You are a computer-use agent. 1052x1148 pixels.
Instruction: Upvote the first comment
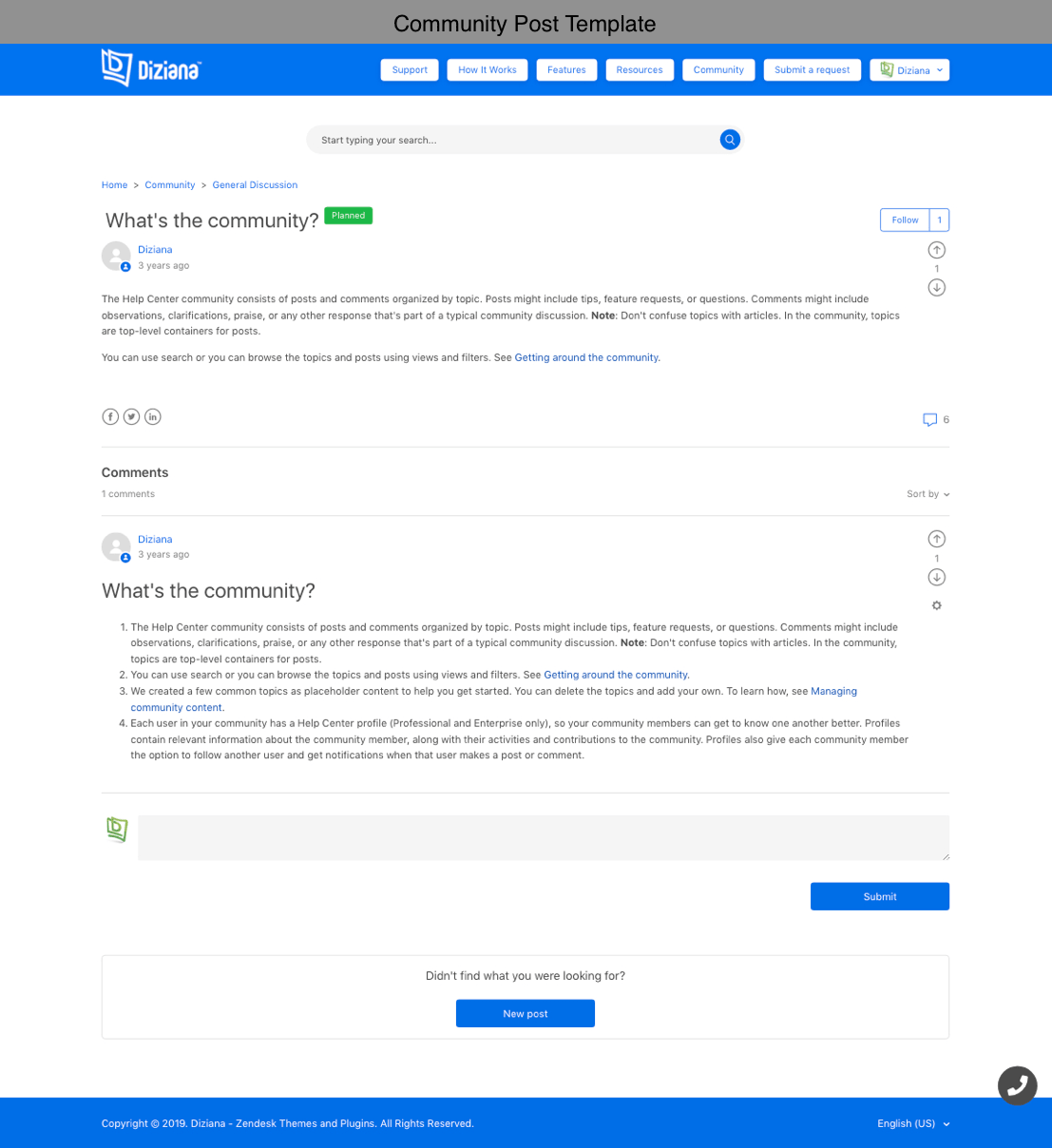coord(936,539)
